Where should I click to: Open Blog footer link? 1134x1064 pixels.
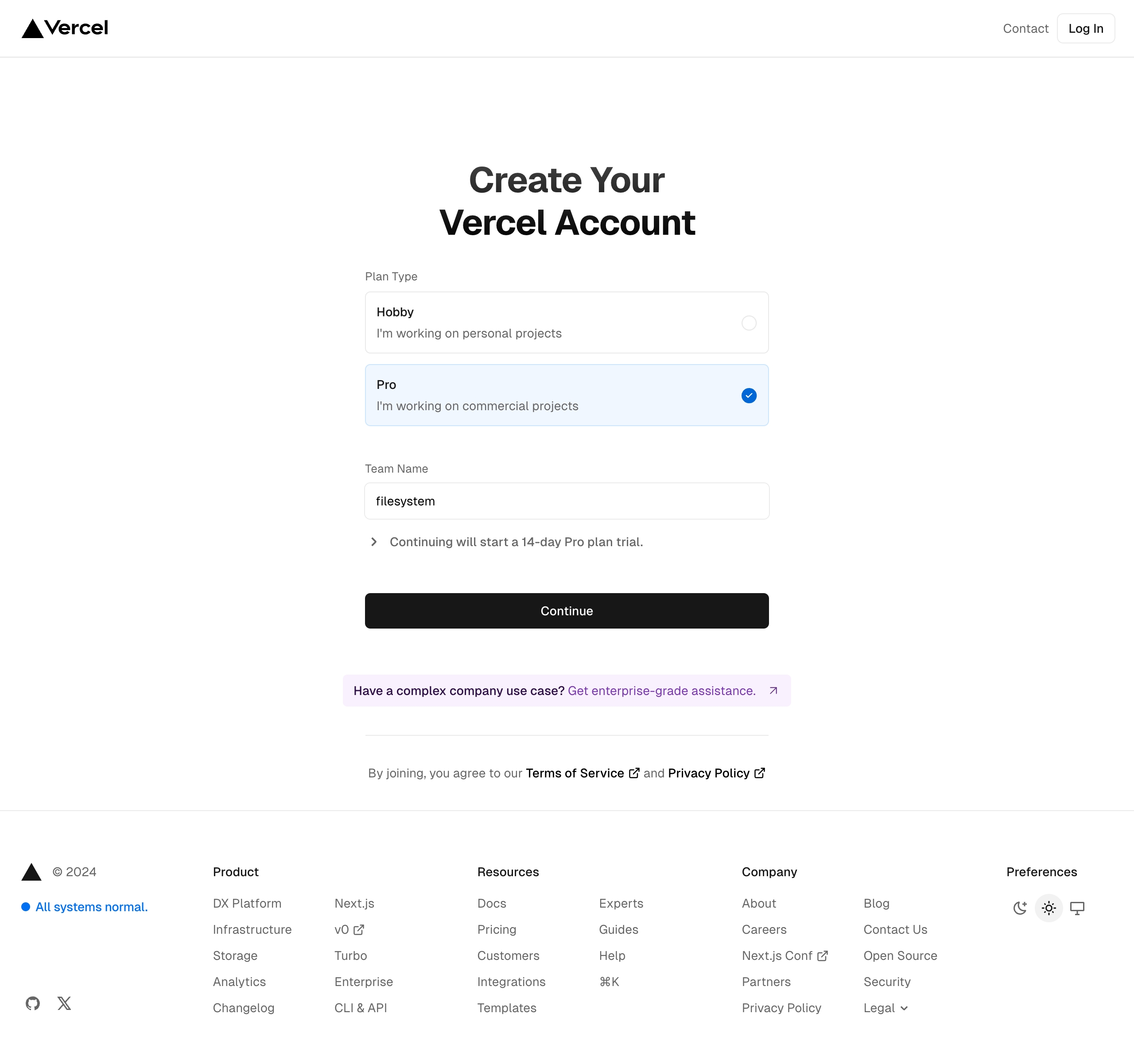(x=876, y=904)
